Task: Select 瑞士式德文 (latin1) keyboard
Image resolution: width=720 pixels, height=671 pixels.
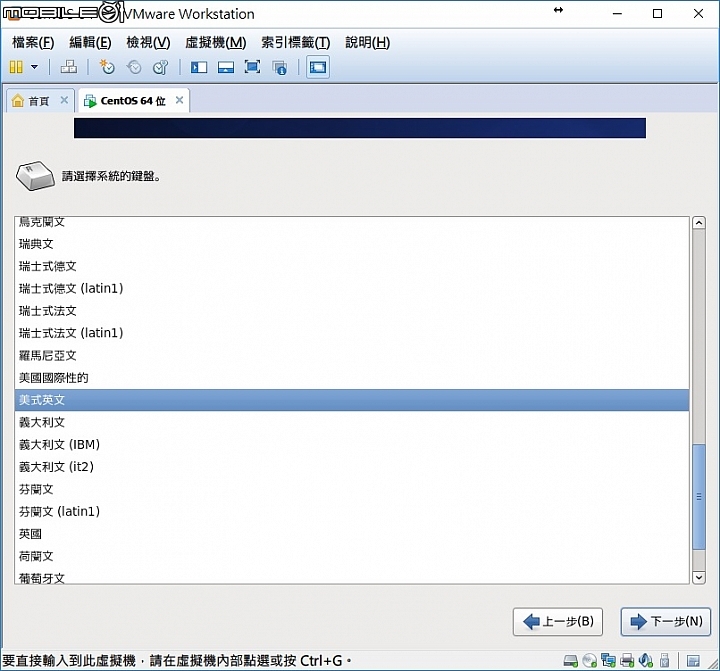Action: [352, 288]
